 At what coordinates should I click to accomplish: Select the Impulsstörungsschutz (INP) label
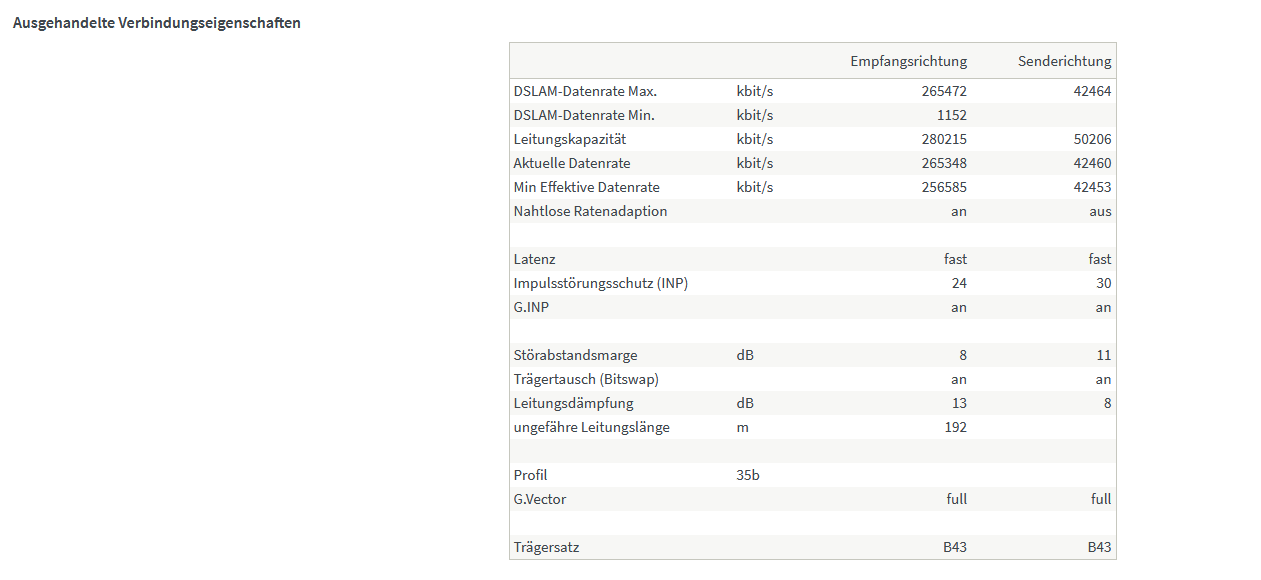(600, 283)
